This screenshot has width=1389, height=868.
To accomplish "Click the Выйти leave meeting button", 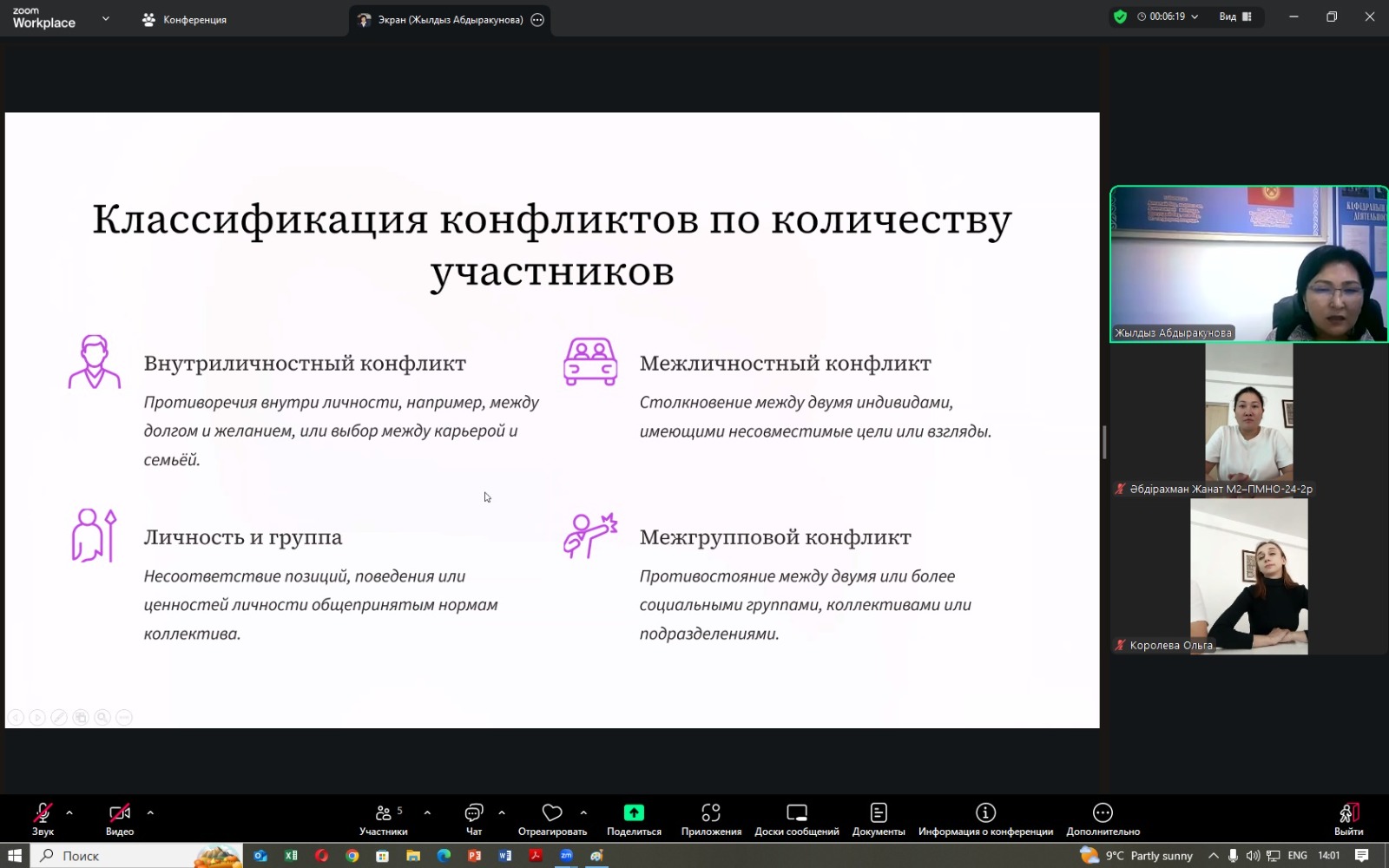I will tap(1348, 818).
